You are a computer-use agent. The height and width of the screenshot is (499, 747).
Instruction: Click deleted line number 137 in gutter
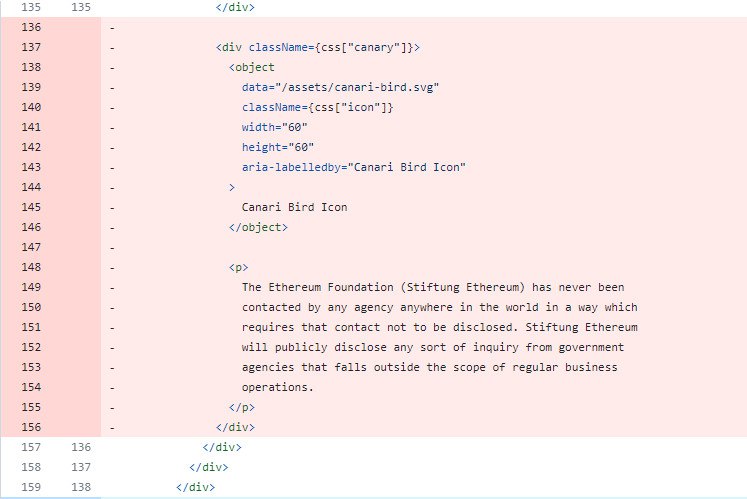coord(31,47)
